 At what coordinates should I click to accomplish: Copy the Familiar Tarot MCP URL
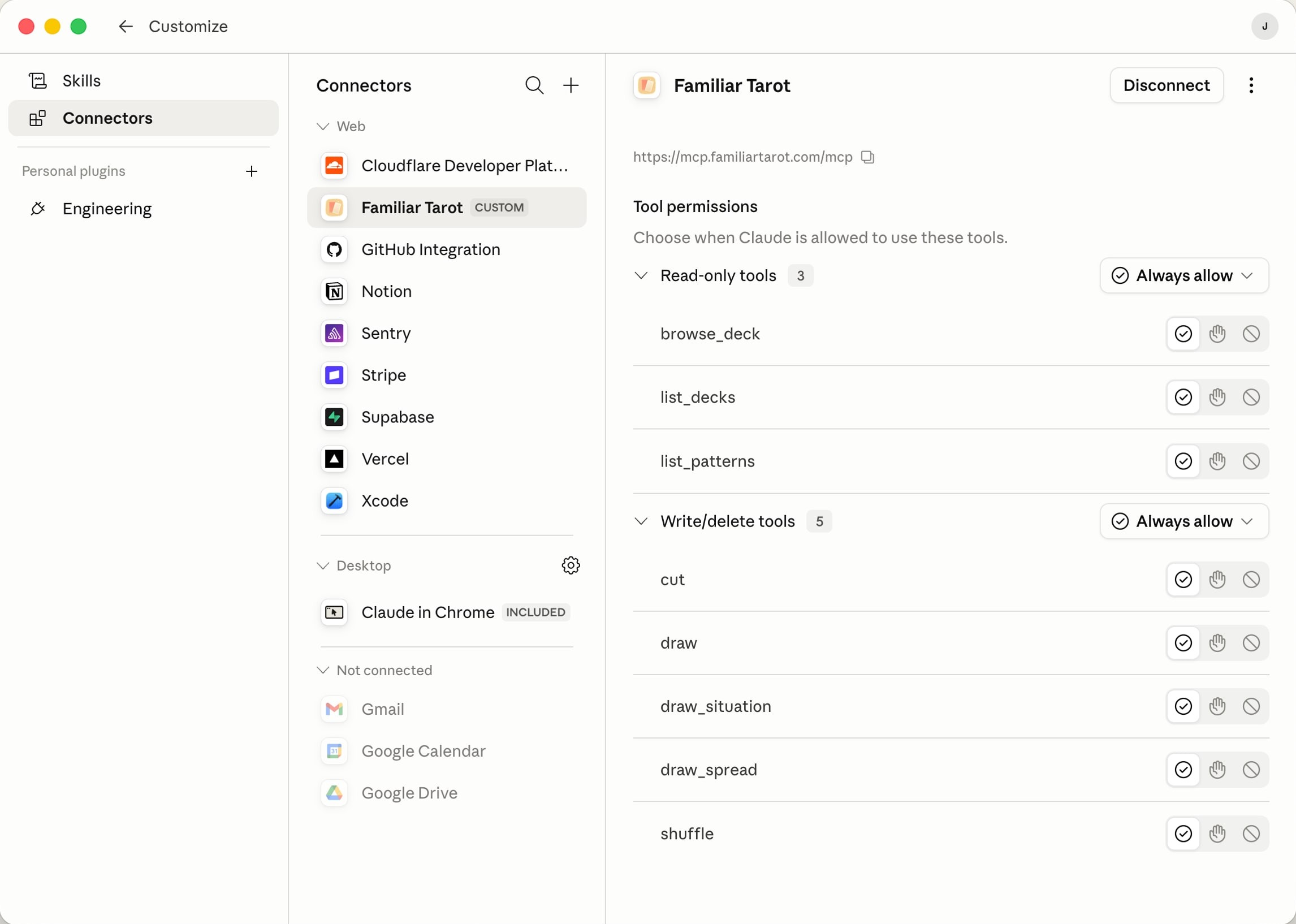click(x=867, y=157)
